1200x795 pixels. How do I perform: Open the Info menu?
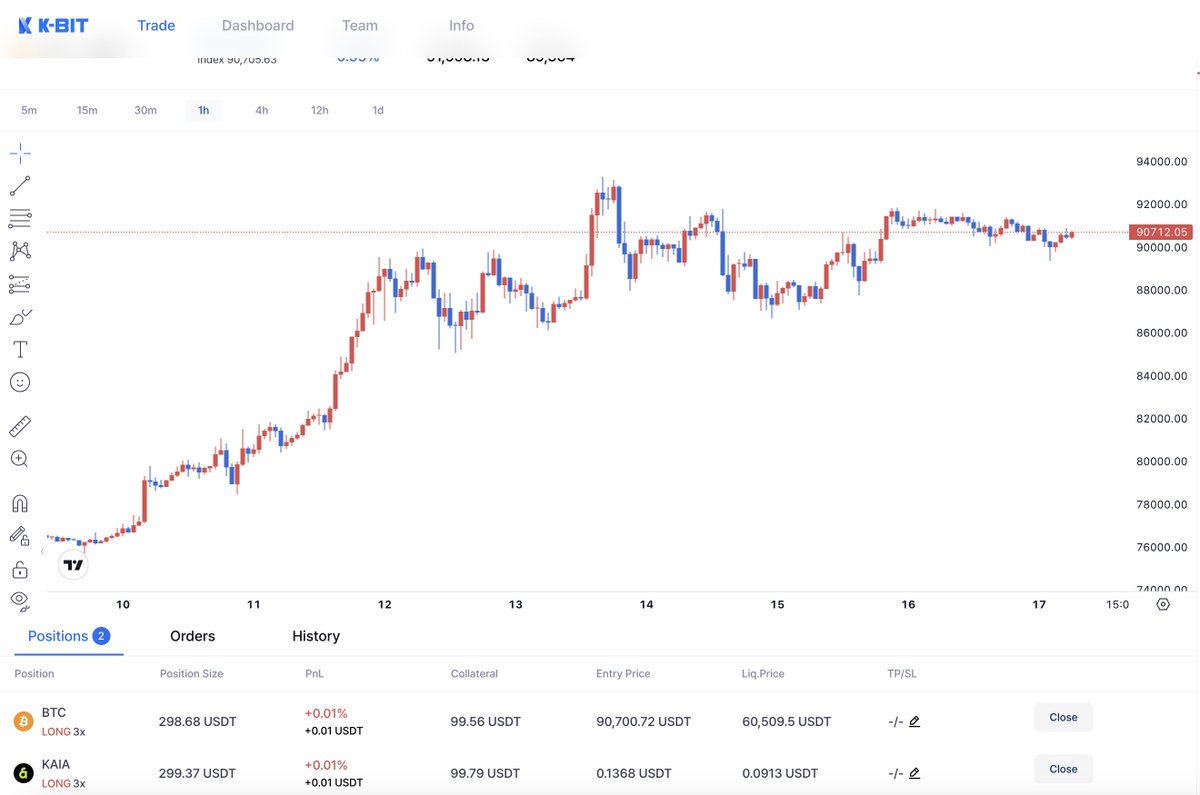tap(461, 25)
